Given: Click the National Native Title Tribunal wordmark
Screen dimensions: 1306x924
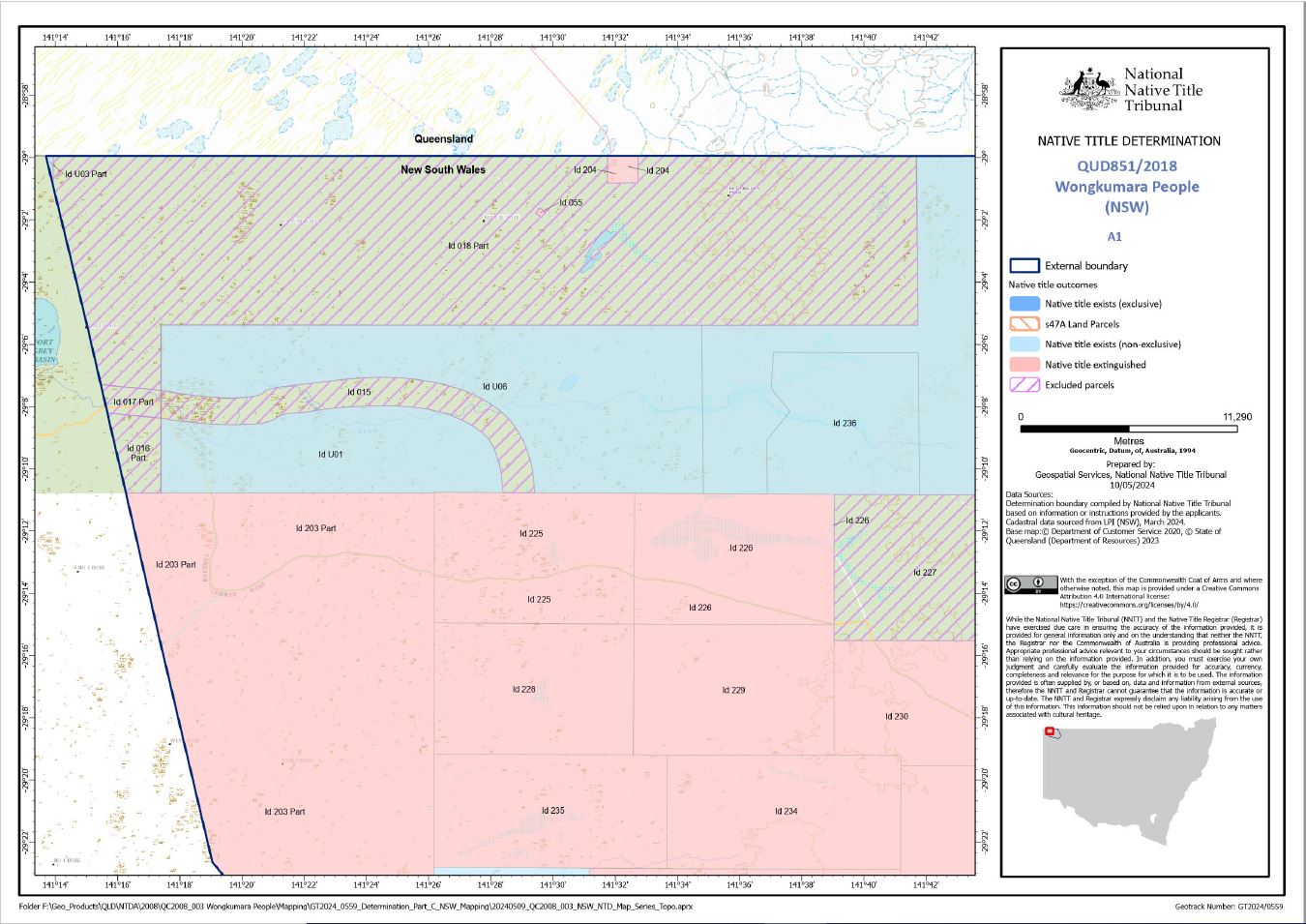Looking at the screenshot, I should click(x=1163, y=89).
